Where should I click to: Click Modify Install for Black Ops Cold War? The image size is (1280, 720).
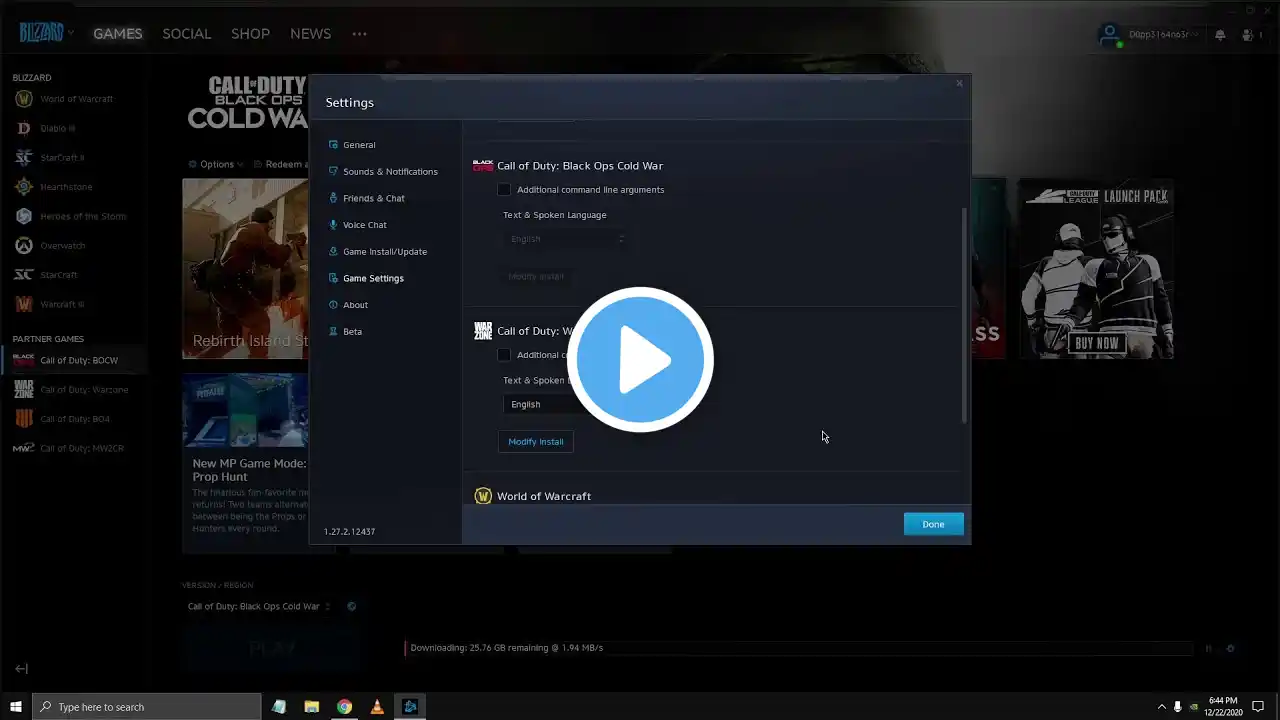(536, 276)
